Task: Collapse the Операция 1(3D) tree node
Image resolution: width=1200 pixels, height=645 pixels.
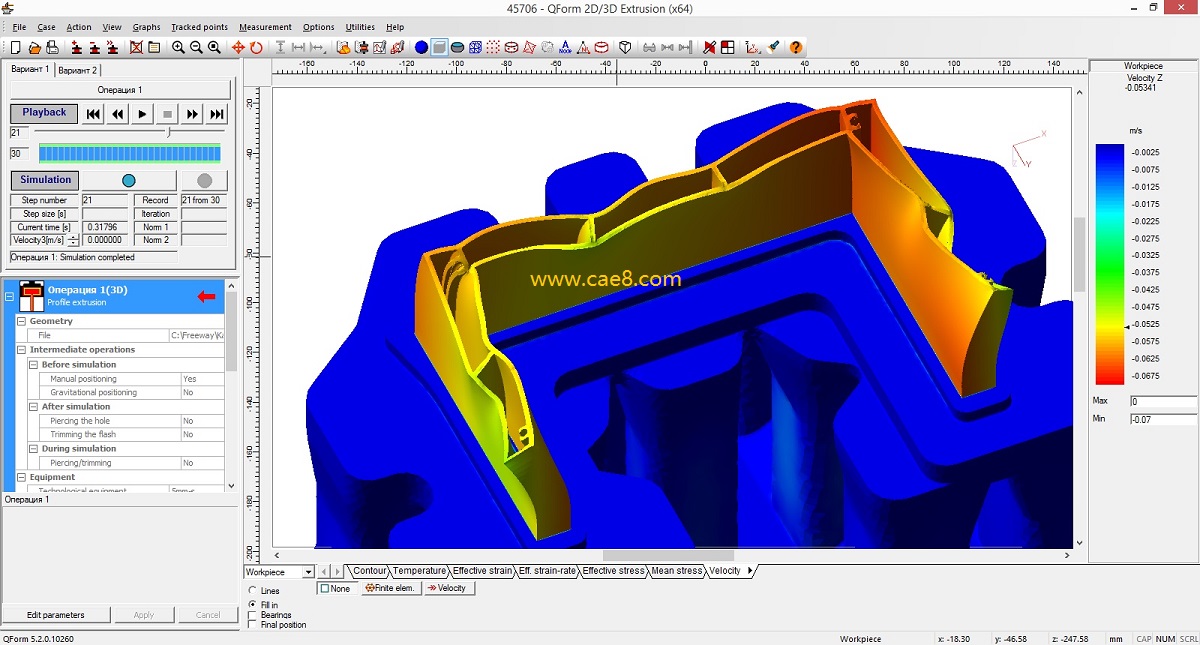Action: coord(9,297)
